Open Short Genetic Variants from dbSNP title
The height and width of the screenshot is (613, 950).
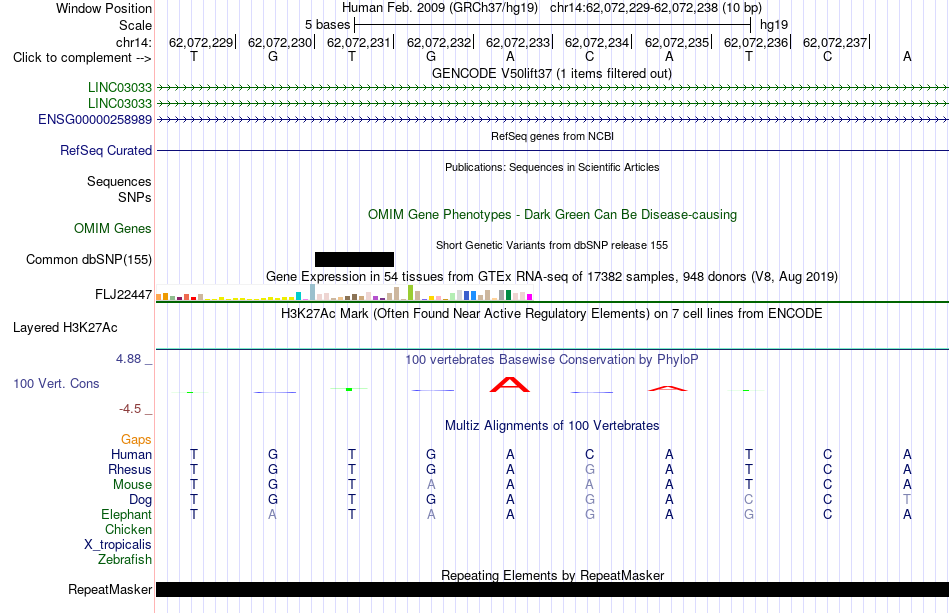pos(552,245)
